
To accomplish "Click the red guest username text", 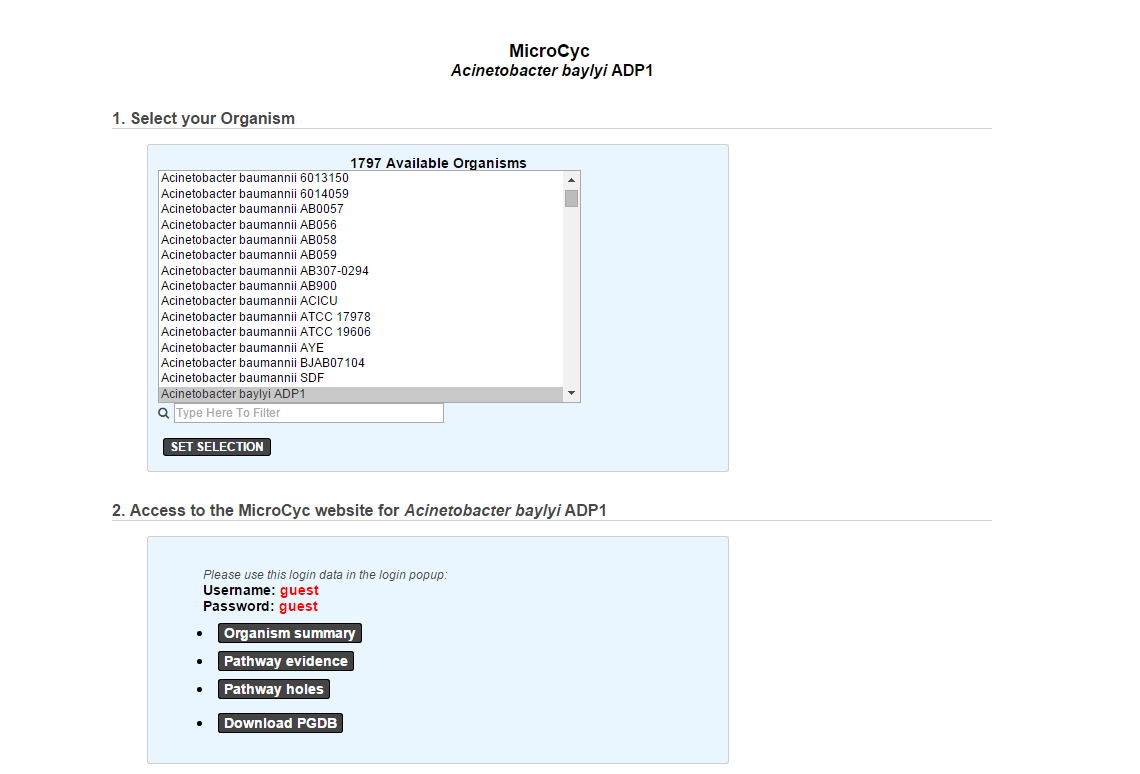I will [300, 590].
